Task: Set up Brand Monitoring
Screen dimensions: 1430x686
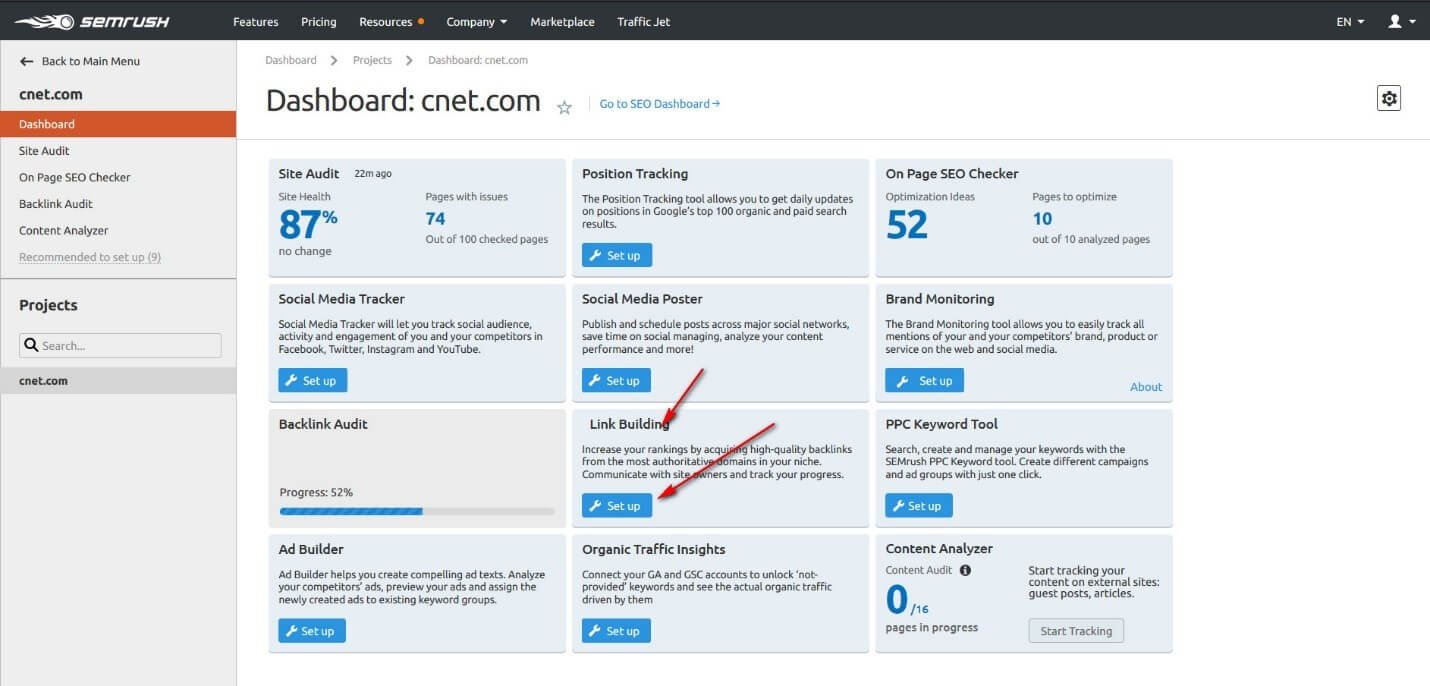Action: click(x=924, y=381)
